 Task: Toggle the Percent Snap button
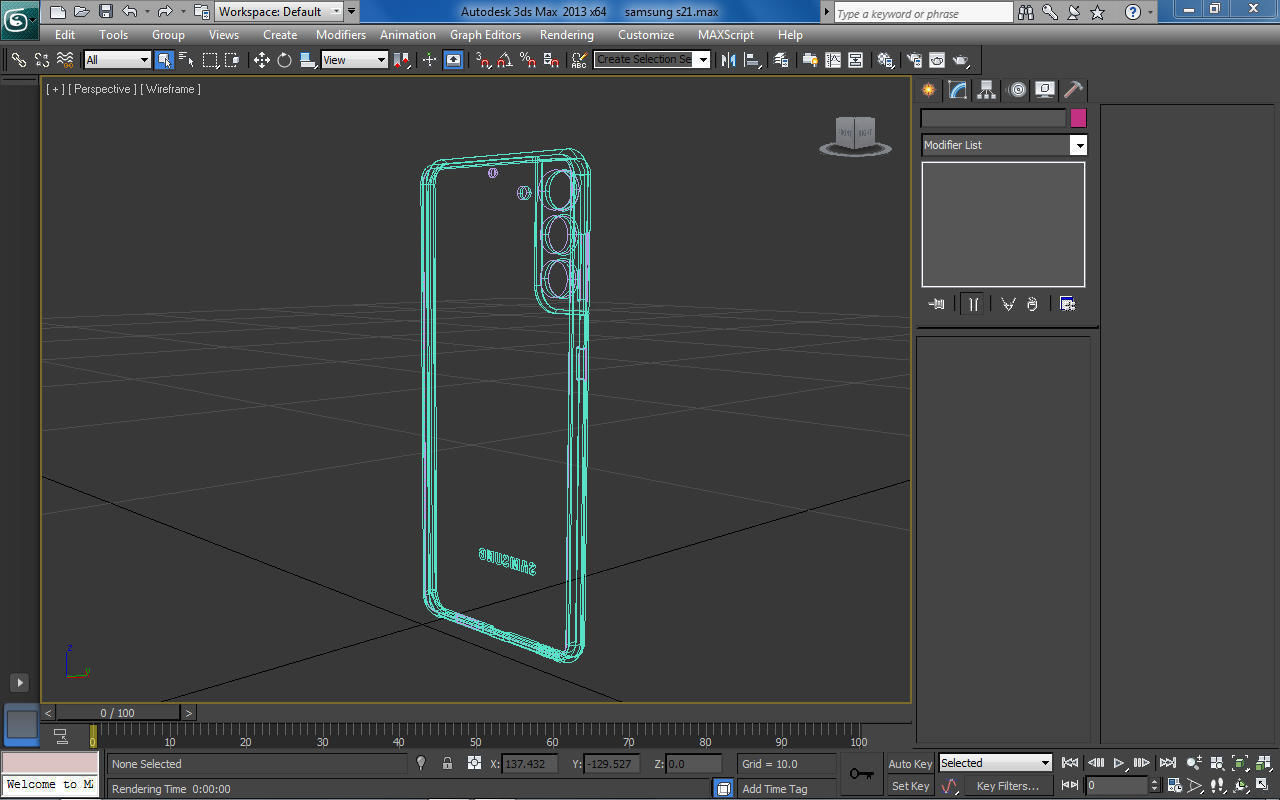point(529,60)
